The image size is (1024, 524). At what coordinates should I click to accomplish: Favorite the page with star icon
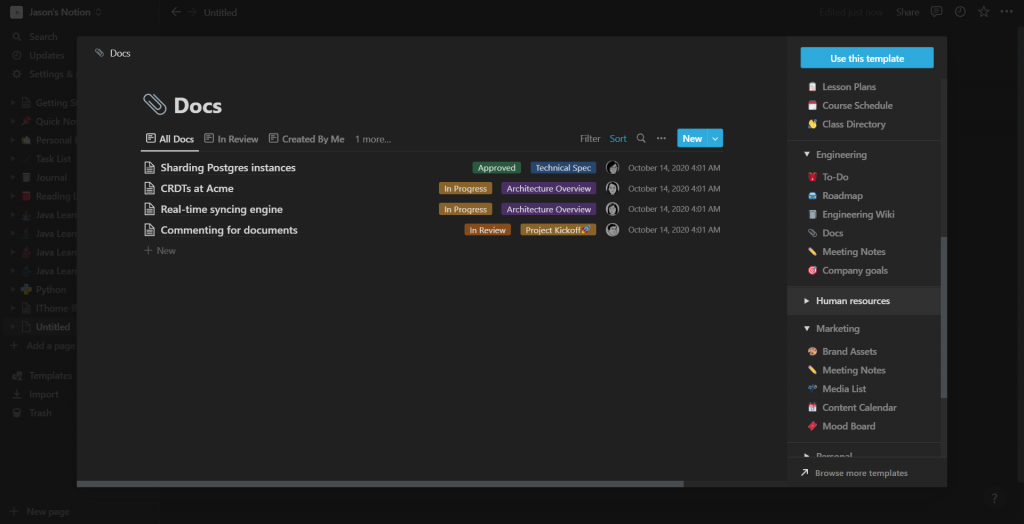984,12
